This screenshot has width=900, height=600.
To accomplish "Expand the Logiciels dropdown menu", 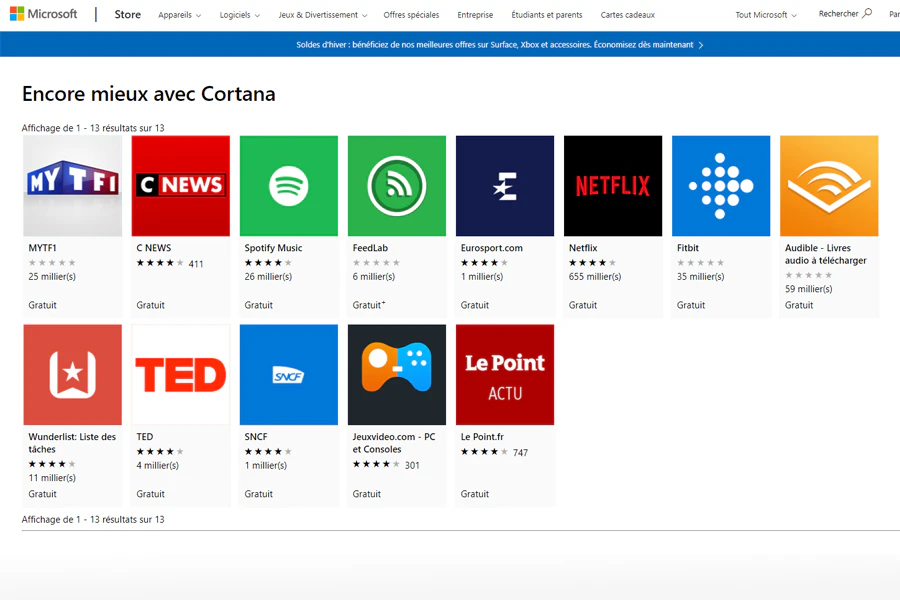I will click(240, 15).
